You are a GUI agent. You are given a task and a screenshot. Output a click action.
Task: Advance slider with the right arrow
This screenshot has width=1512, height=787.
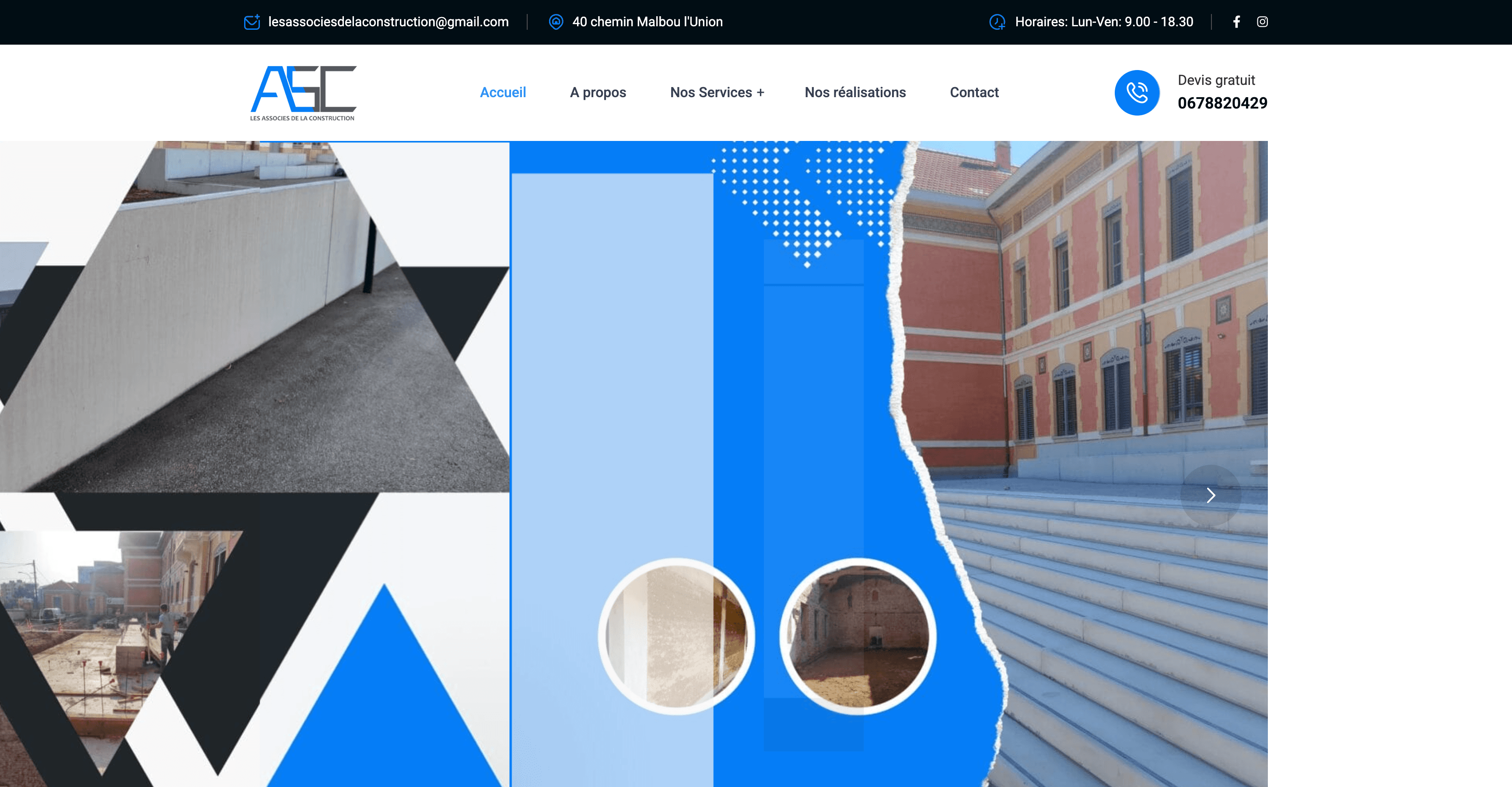1210,495
